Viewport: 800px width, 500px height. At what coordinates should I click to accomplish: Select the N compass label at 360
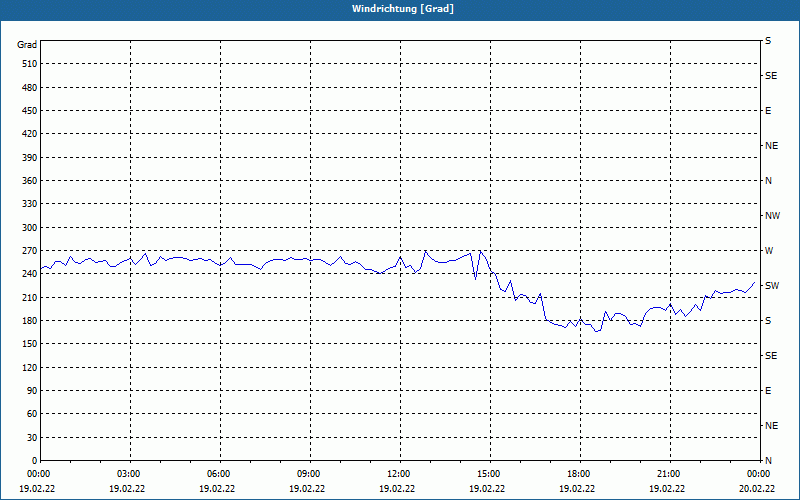point(768,181)
